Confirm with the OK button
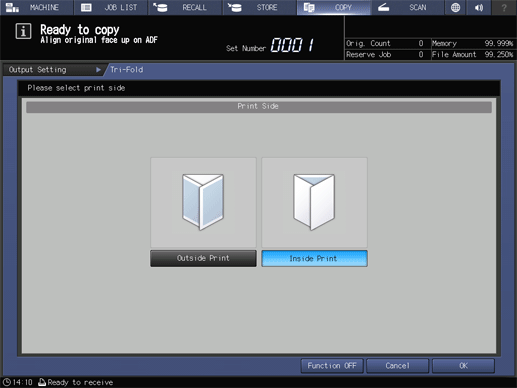The width and height of the screenshot is (517, 388). tap(463, 366)
